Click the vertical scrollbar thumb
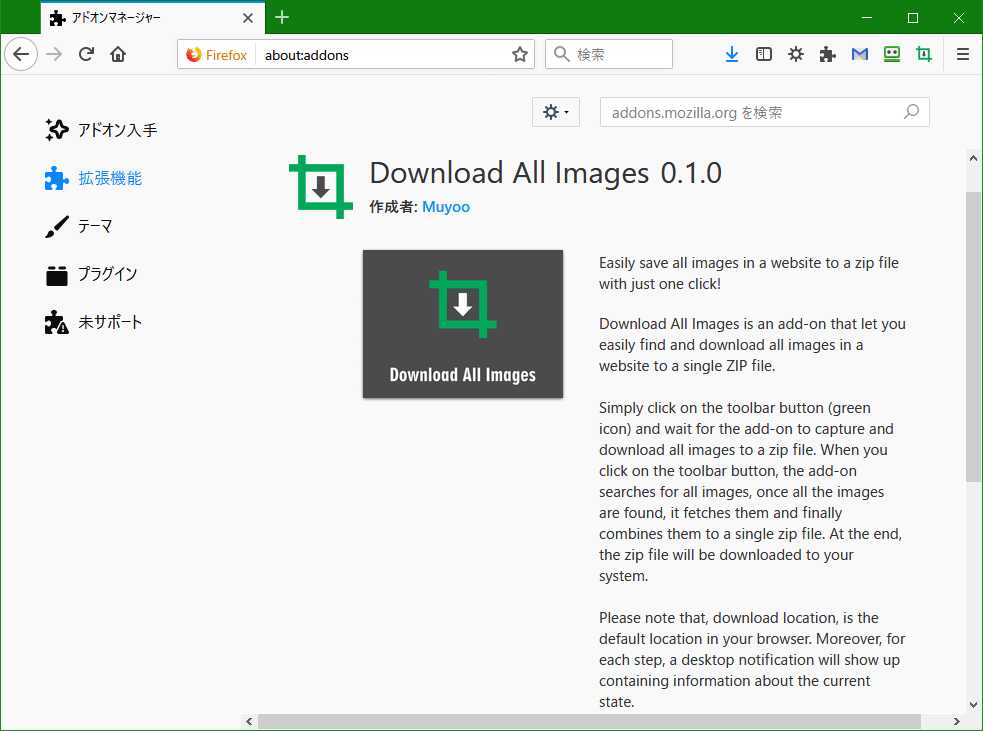Image resolution: width=983 pixels, height=731 pixels. (x=973, y=337)
